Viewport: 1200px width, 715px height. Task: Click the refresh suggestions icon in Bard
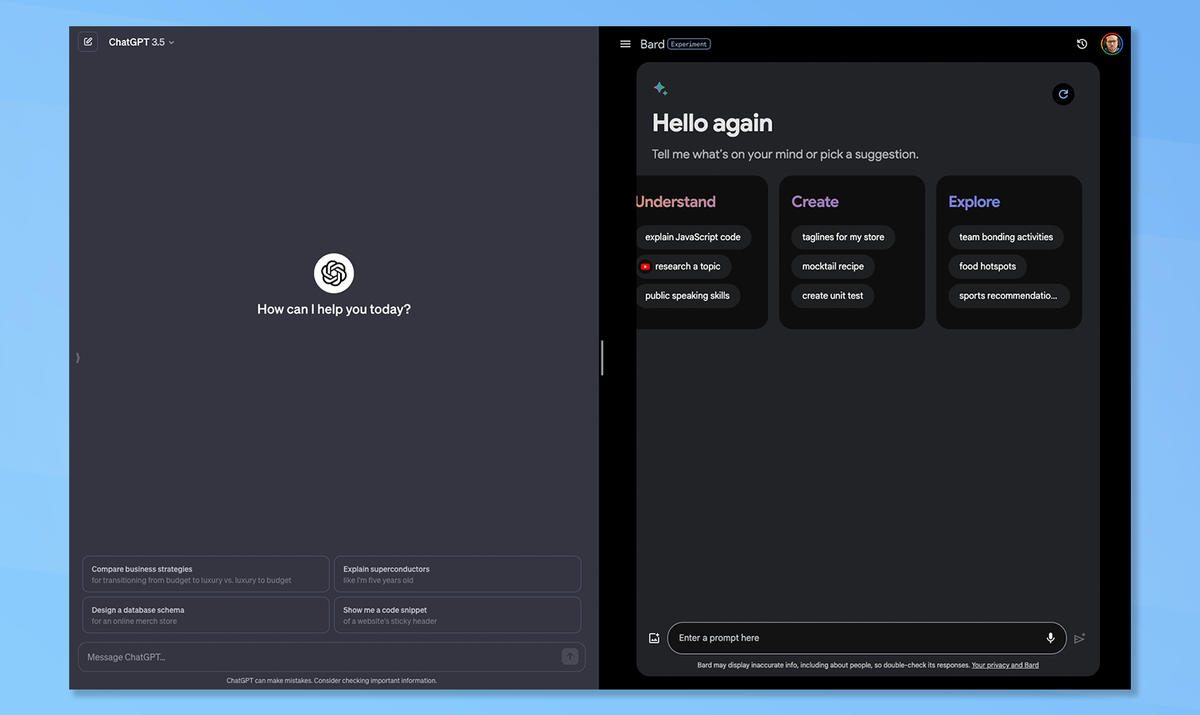tap(1063, 94)
